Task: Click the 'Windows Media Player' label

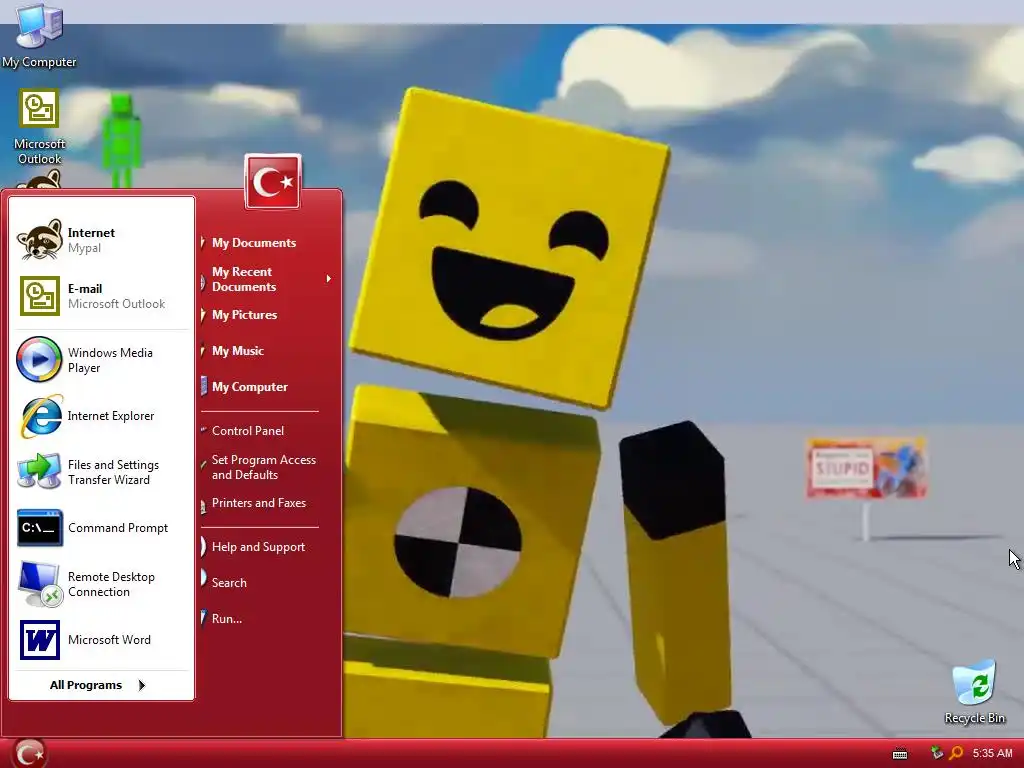Action: tap(110, 360)
